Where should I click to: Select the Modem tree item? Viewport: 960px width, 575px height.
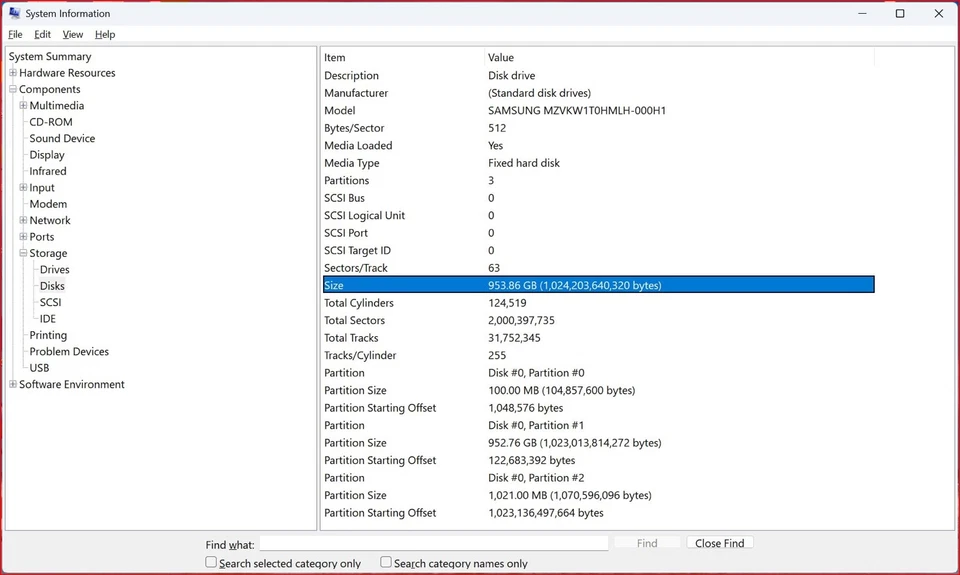(x=48, y=204)
